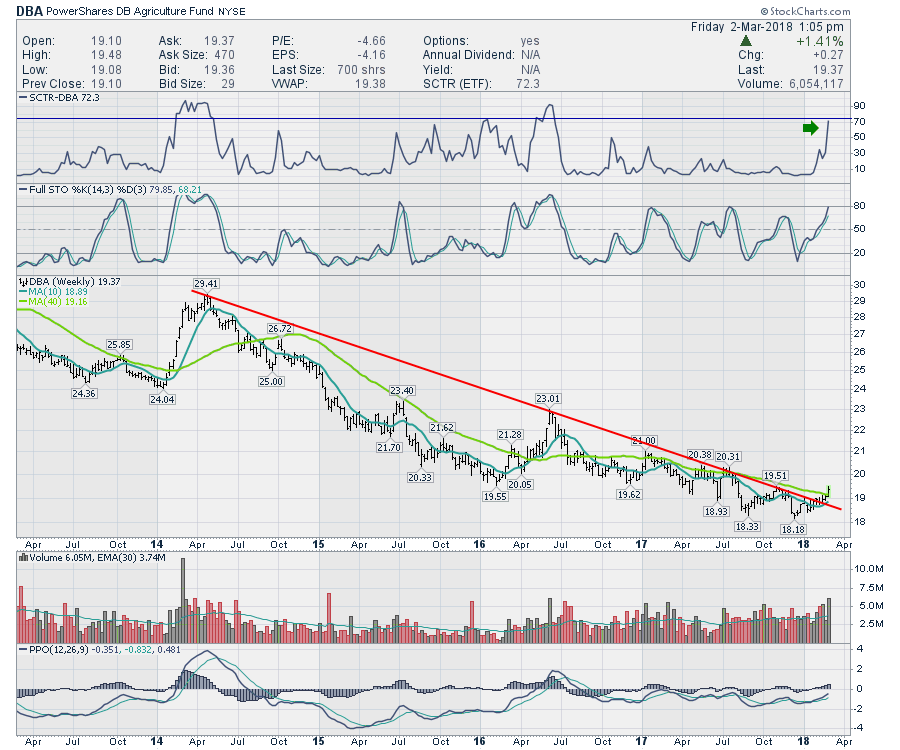Click the 18.33 low price label
900x750 pixels.
point(747,526)
